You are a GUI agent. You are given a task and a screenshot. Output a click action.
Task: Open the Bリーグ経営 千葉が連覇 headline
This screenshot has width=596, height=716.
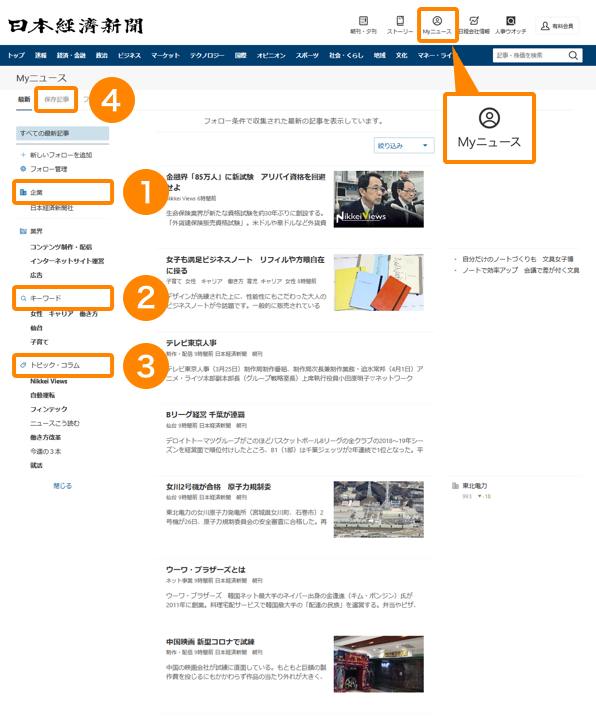pos(205,415)
